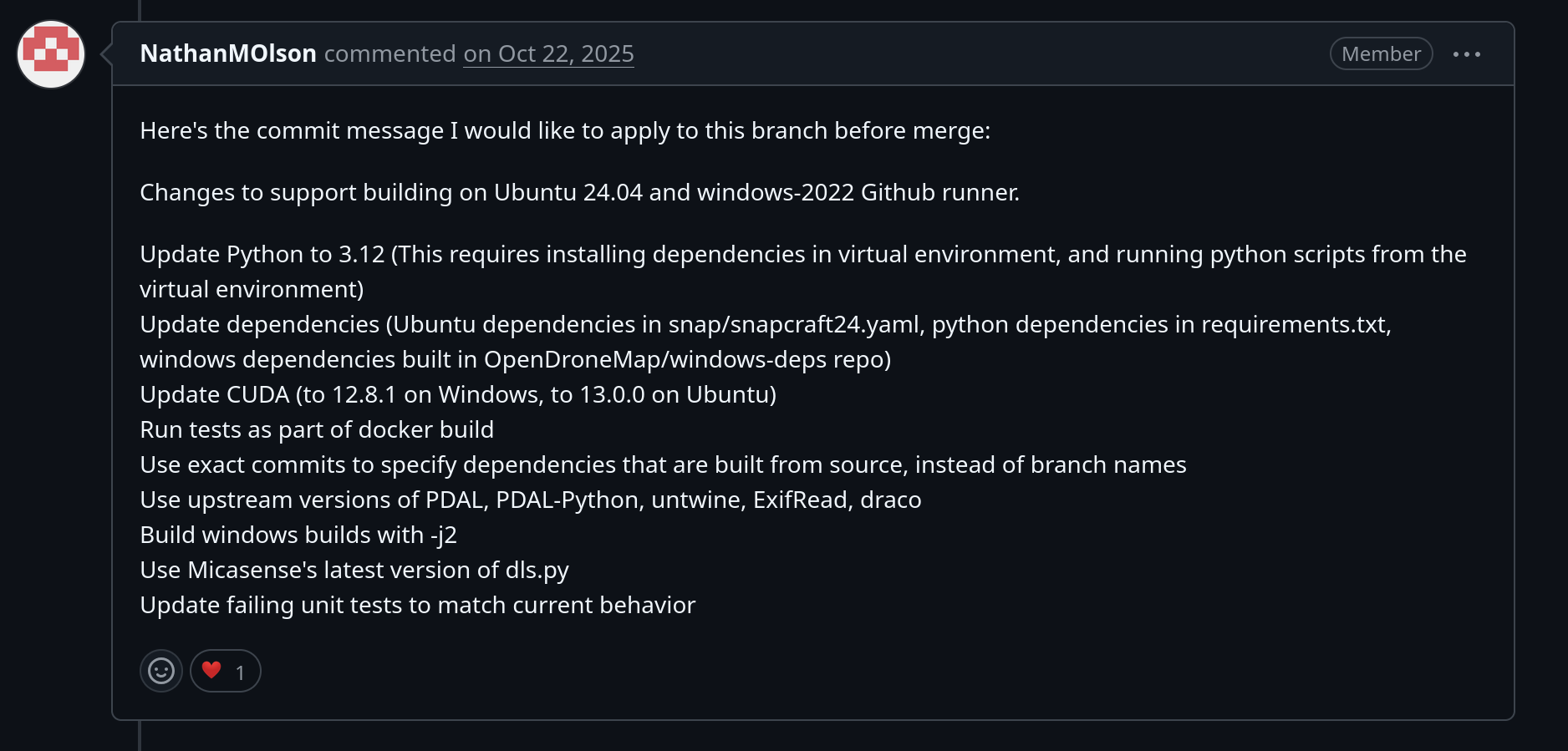This screenshot has height=751, width=1568.
Task: Click the 'Update Python to 3.12' line
Action: [x=802, y=255]
